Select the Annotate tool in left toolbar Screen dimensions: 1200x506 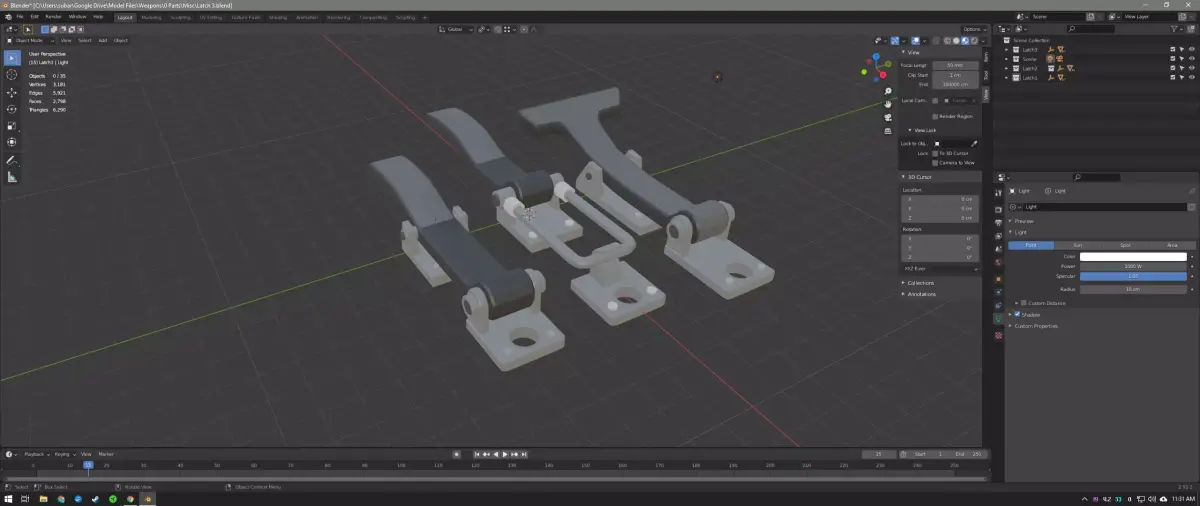12,160
